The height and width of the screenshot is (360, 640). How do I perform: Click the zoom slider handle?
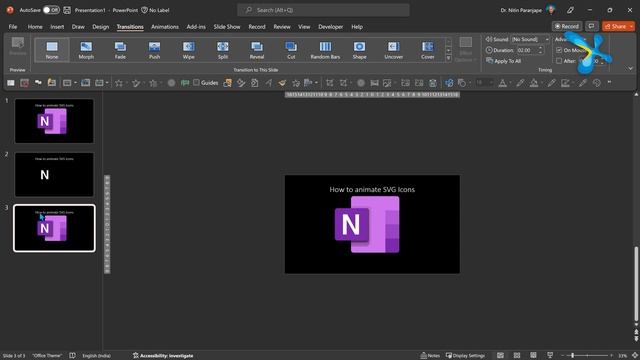click(573, 356)
